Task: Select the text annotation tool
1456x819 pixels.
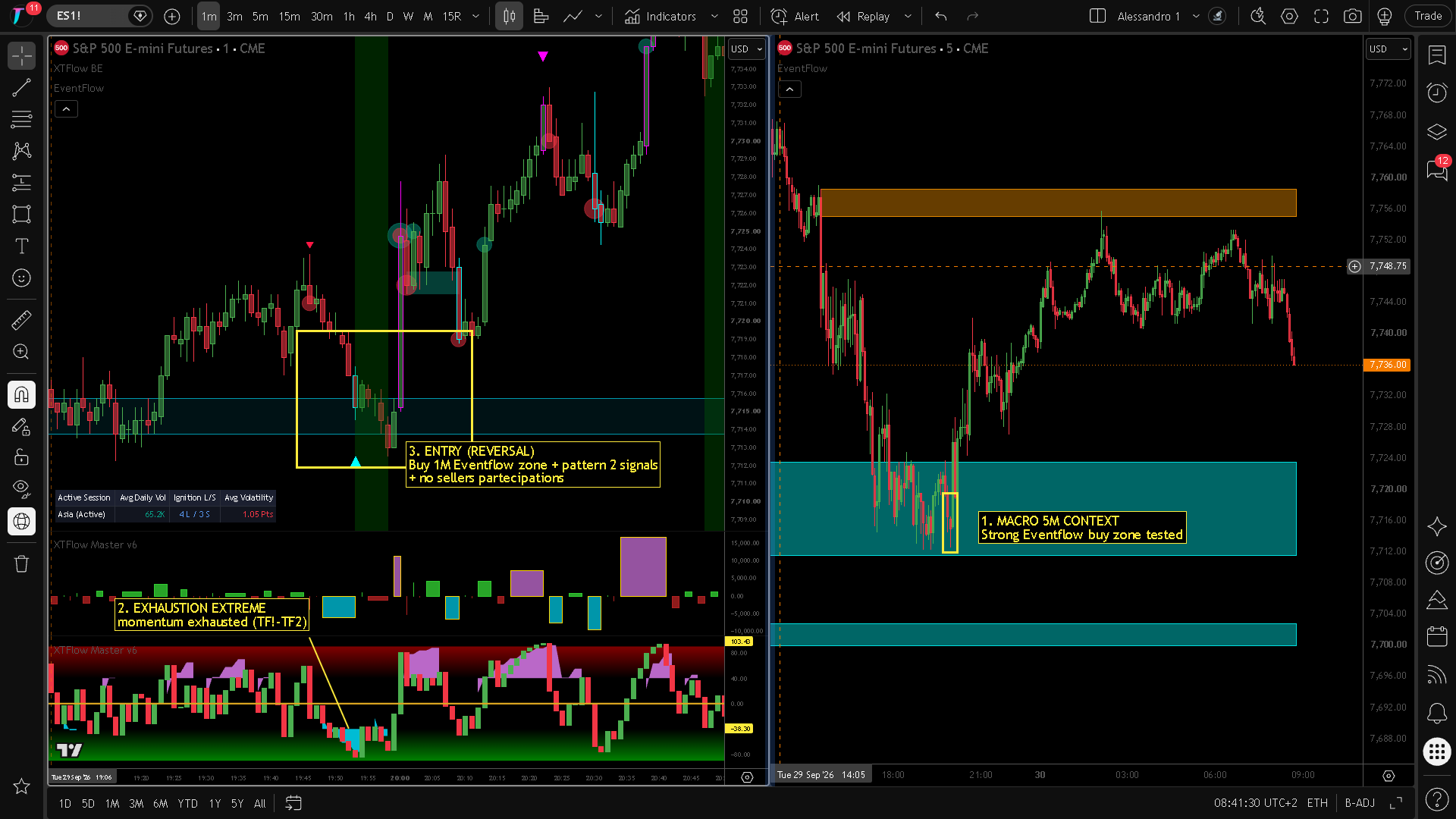Action: coord(21,246)
